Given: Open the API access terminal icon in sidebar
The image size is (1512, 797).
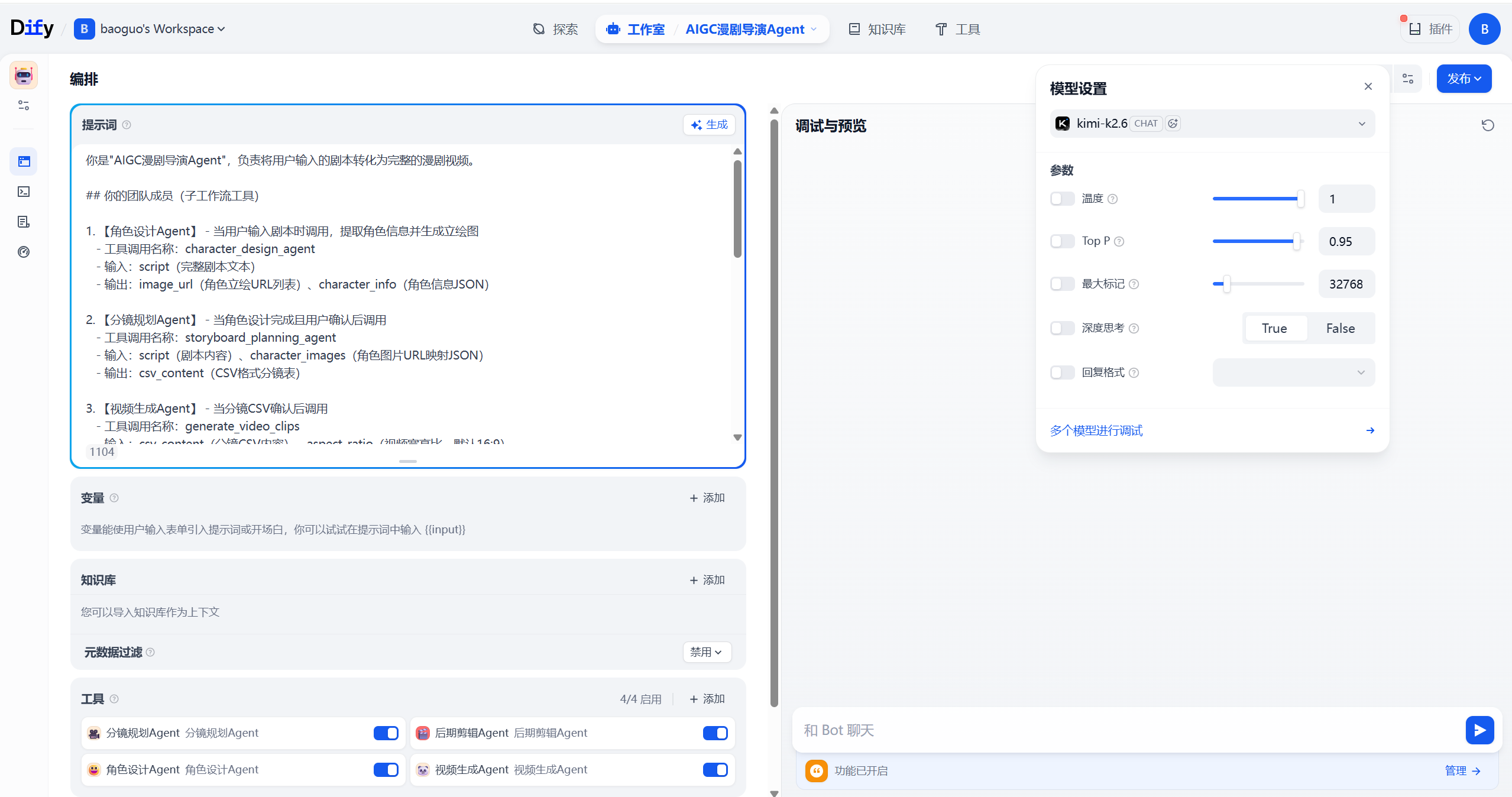Looking at the screenshot, I should coord(24,192).
